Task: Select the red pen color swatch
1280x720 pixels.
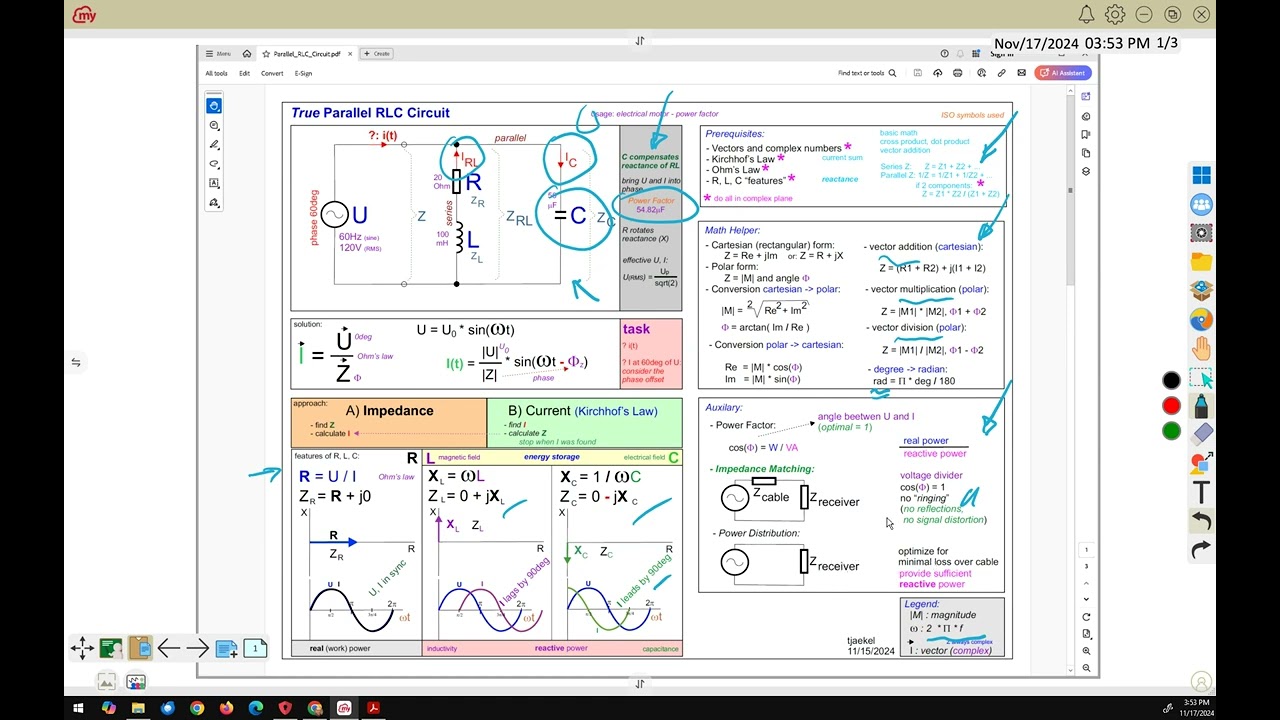Action: [1171, 406]
